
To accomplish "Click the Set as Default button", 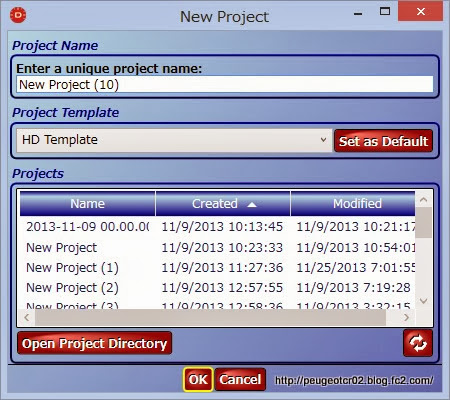I will pyautogui.click(x=383, y=141).
